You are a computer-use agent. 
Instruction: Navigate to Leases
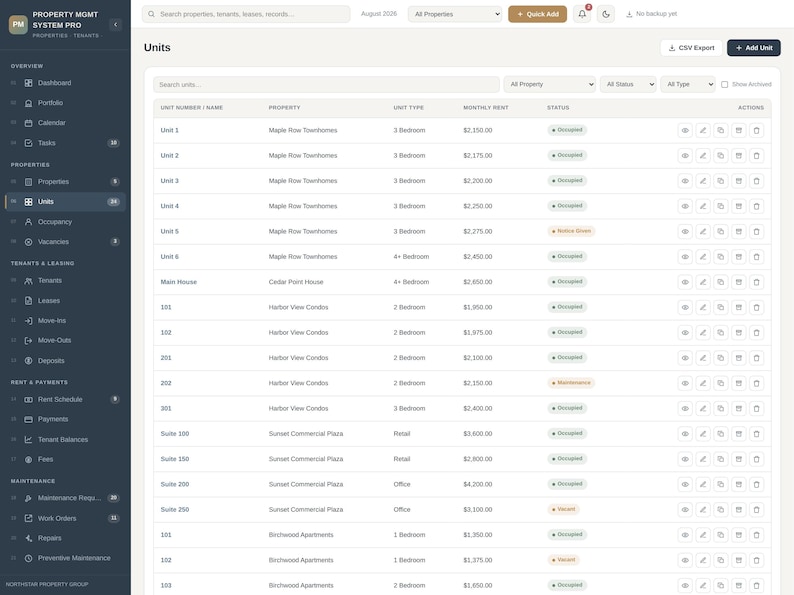click(x=65, y=301)
